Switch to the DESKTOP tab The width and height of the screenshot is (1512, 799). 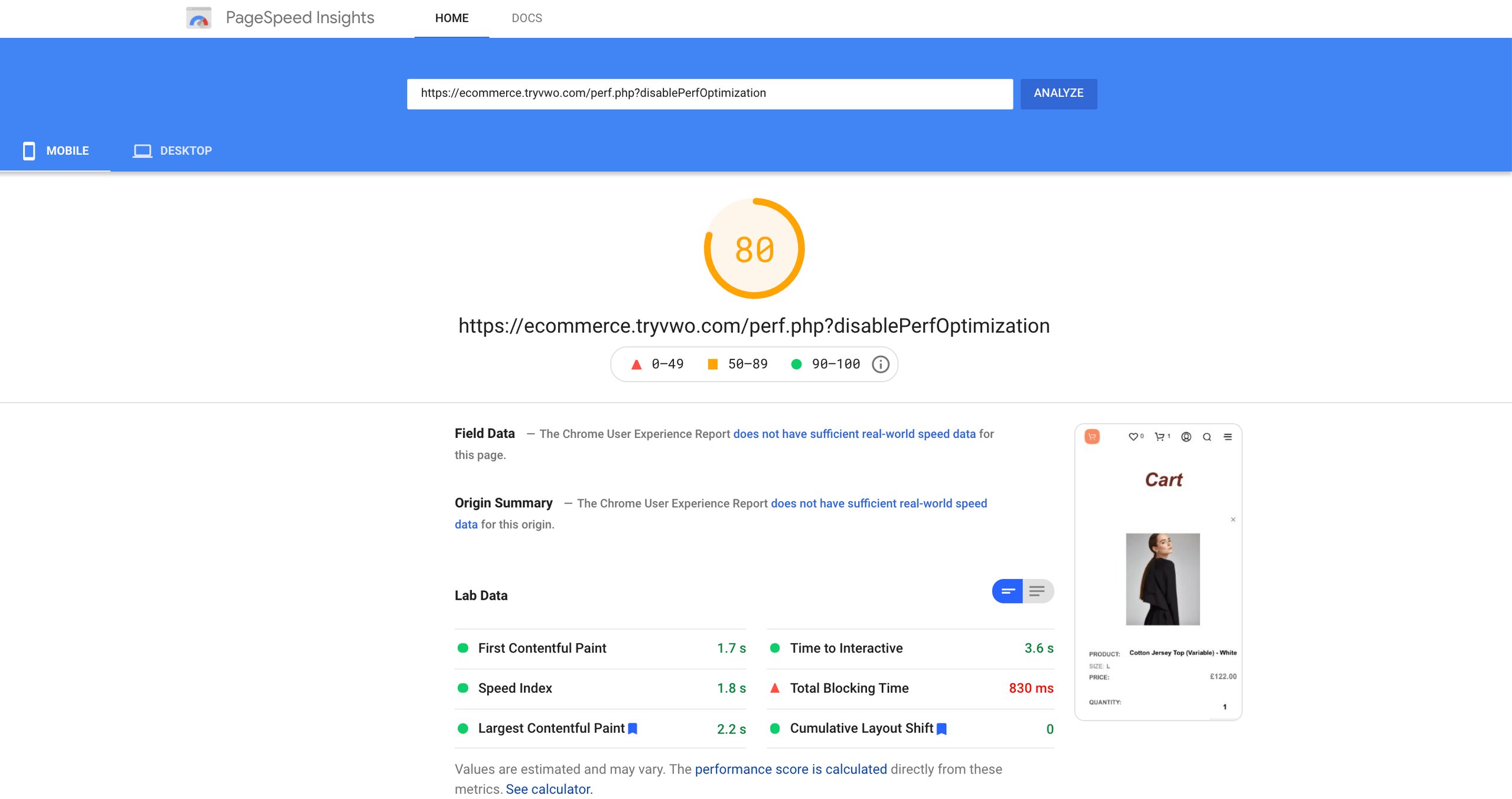(x=172, y=151)
